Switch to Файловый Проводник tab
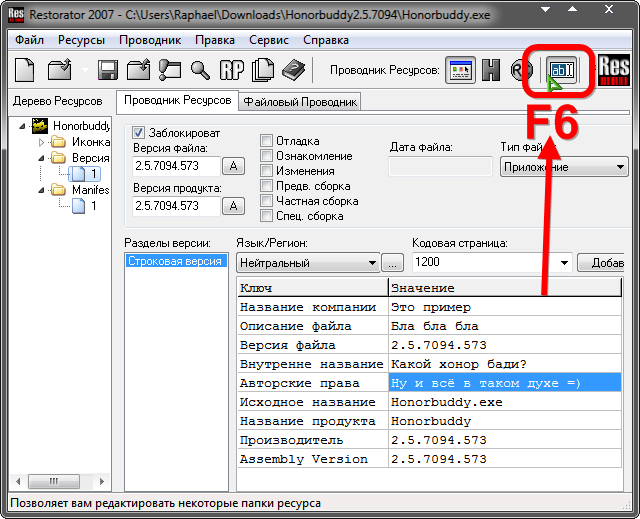640x519 pixels. (300, 102)
